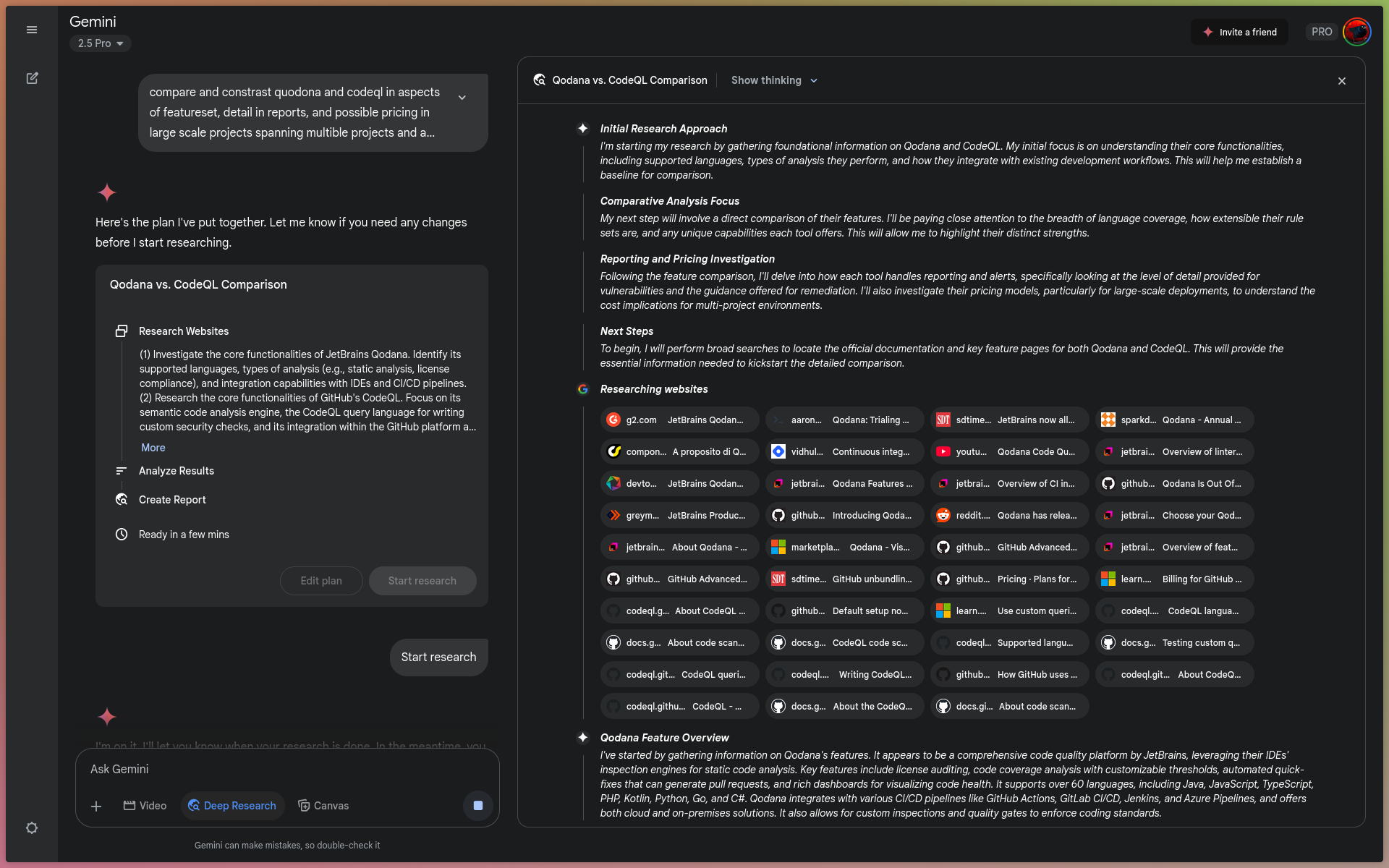Viewport: 1389px width, 868px height.
Task: Click the Start research chat message bubble
Action: (x=438, y=657)
